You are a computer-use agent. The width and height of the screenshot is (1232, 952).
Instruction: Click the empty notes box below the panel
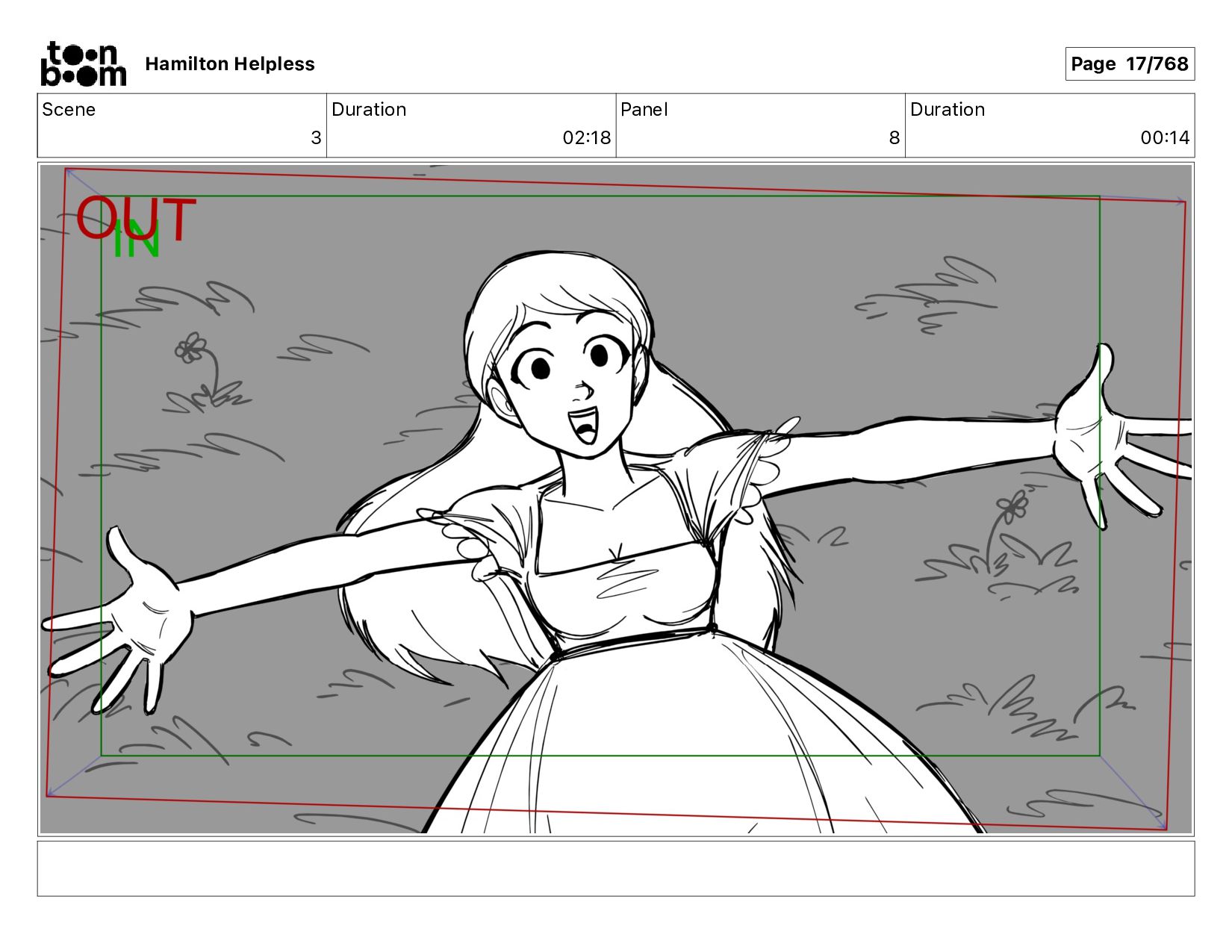[616, 868]
